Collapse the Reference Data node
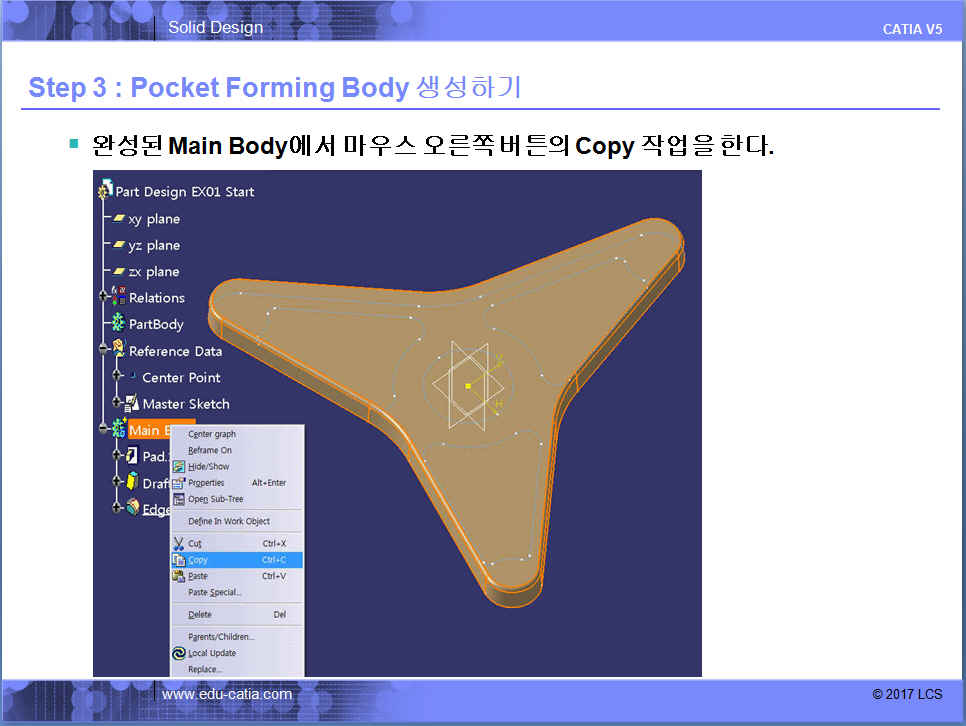The image size is (966, 726). pos(103,351)
